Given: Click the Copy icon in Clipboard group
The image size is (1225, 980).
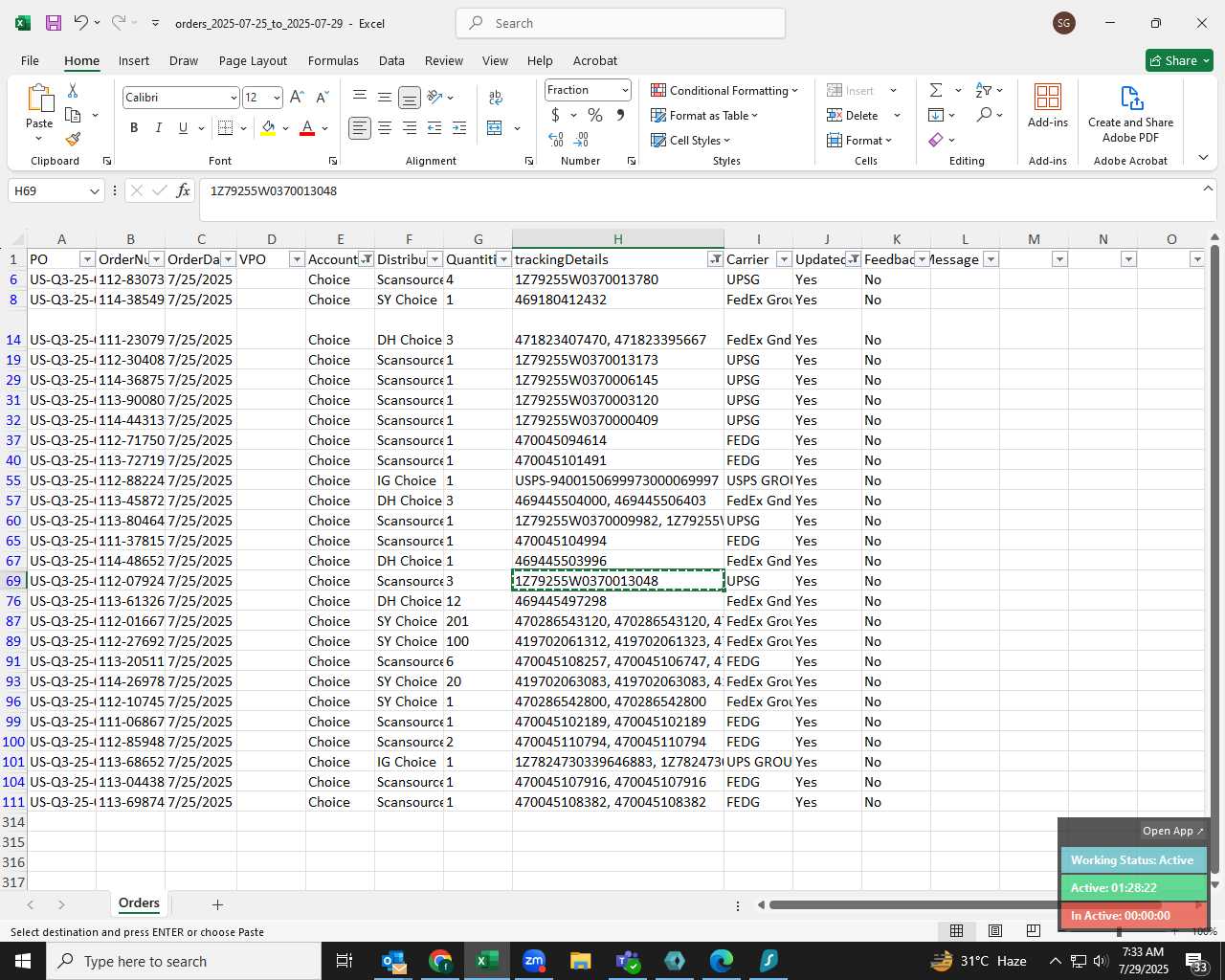Looking at the screenshot, I should (73, 115).
